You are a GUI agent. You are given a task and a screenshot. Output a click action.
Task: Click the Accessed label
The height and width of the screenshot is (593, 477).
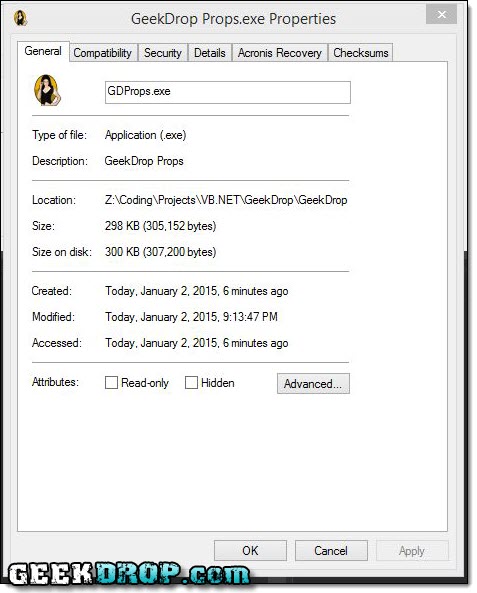pos(57,343)
